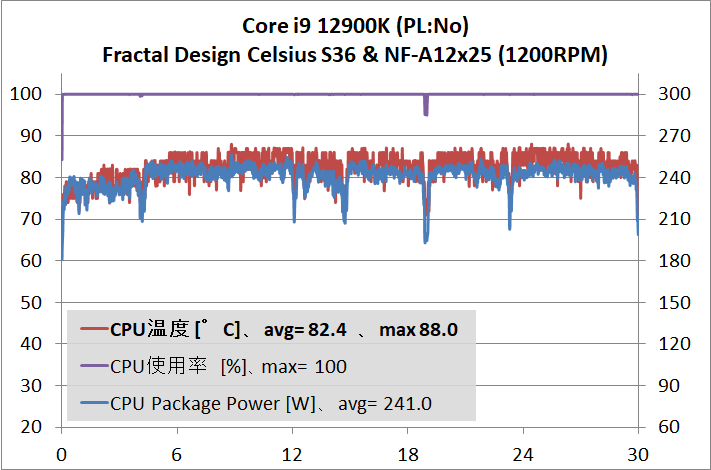Click the purple CPU usage dip near minute 19
Image resolution: width=711 pixels, height=470 pixels.
click(x=426, y=106)
